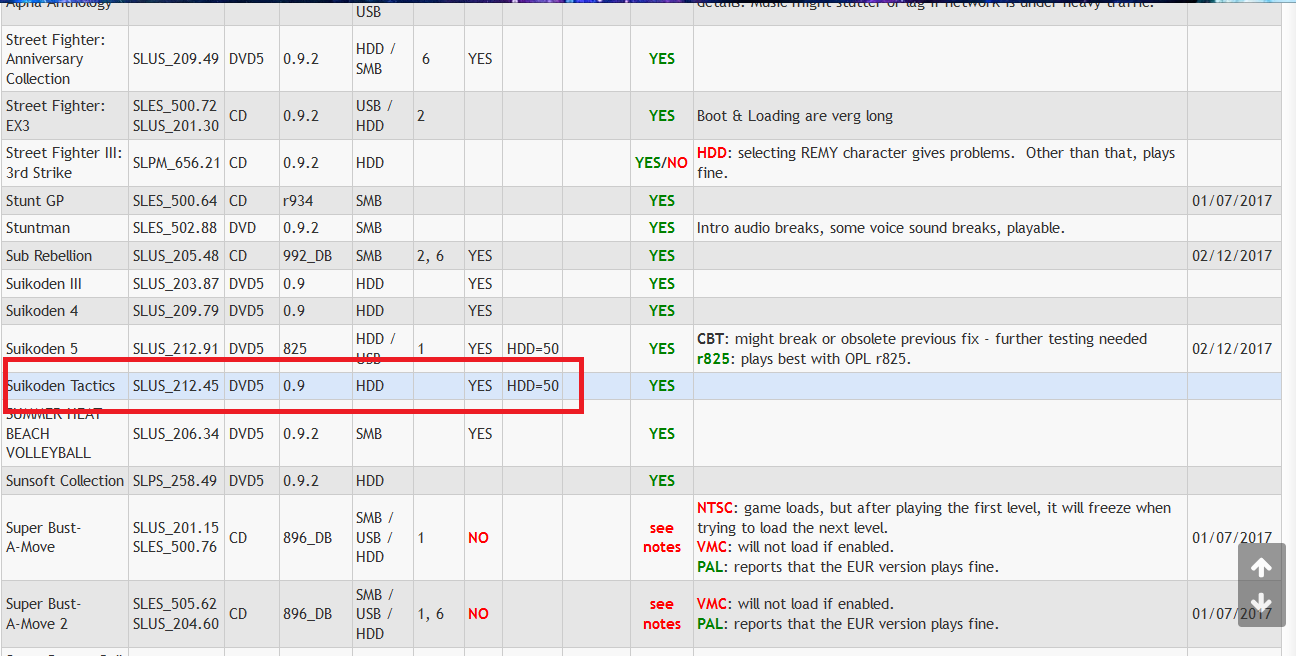Click the Sunsoft Collection game title
The image size is (1296, 656).
tap(64, 480)
